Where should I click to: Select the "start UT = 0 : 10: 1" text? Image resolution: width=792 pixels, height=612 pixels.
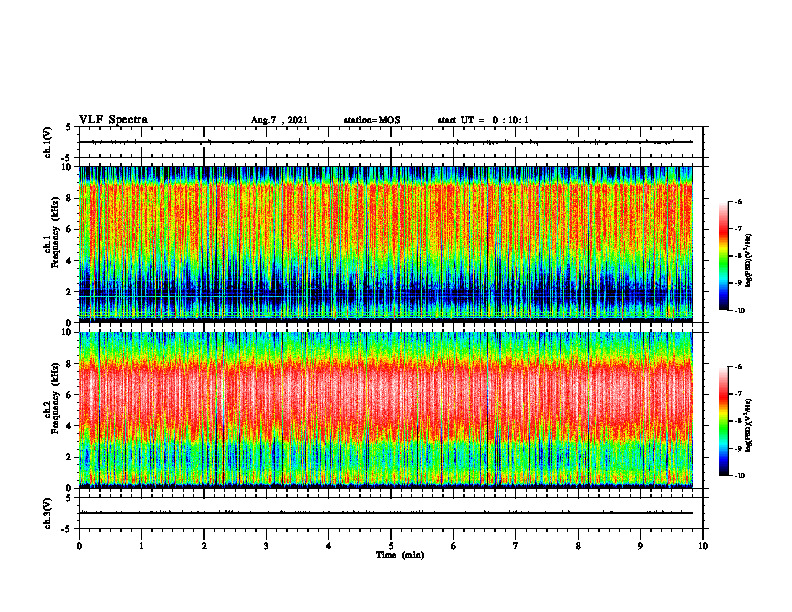click(x=483, y=120)
